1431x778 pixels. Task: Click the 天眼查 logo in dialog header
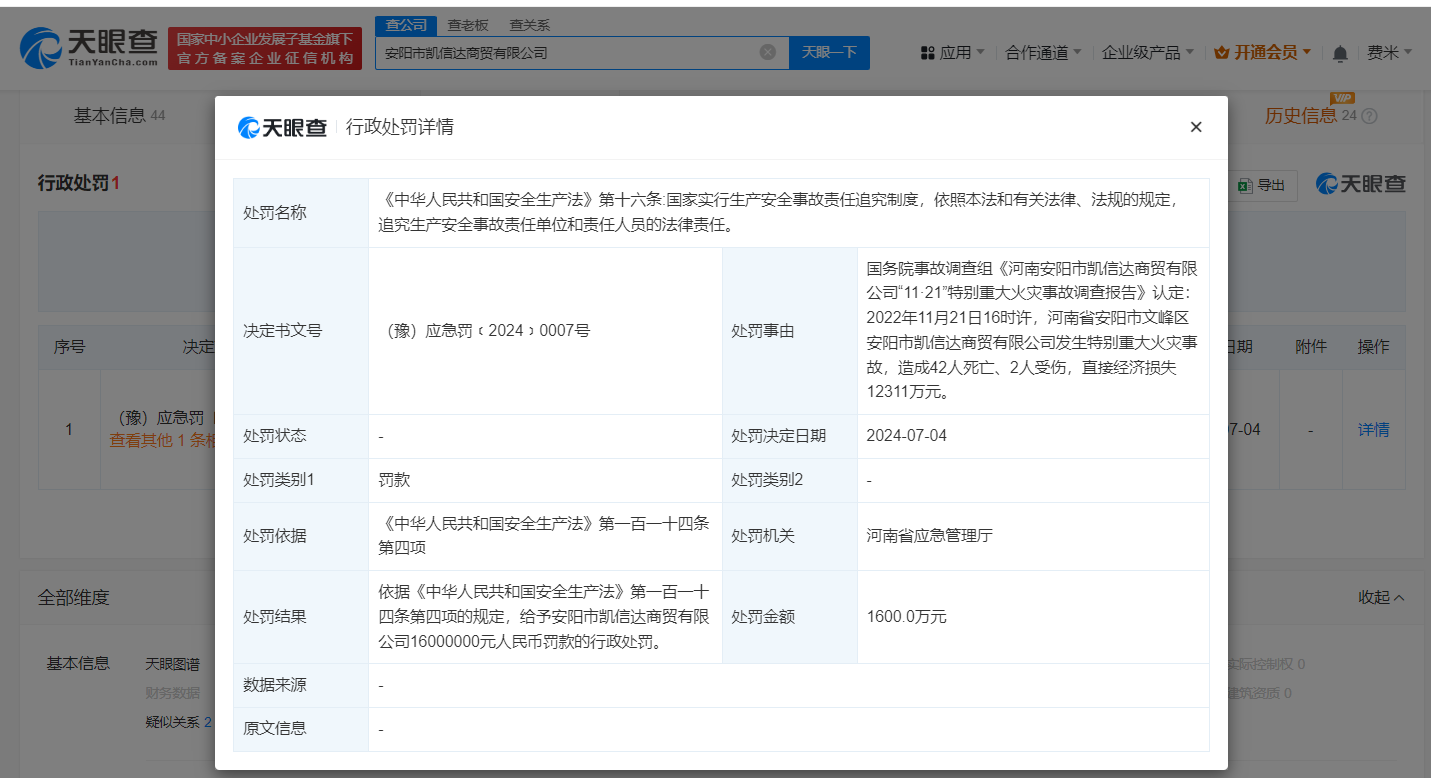click(283, 127)
